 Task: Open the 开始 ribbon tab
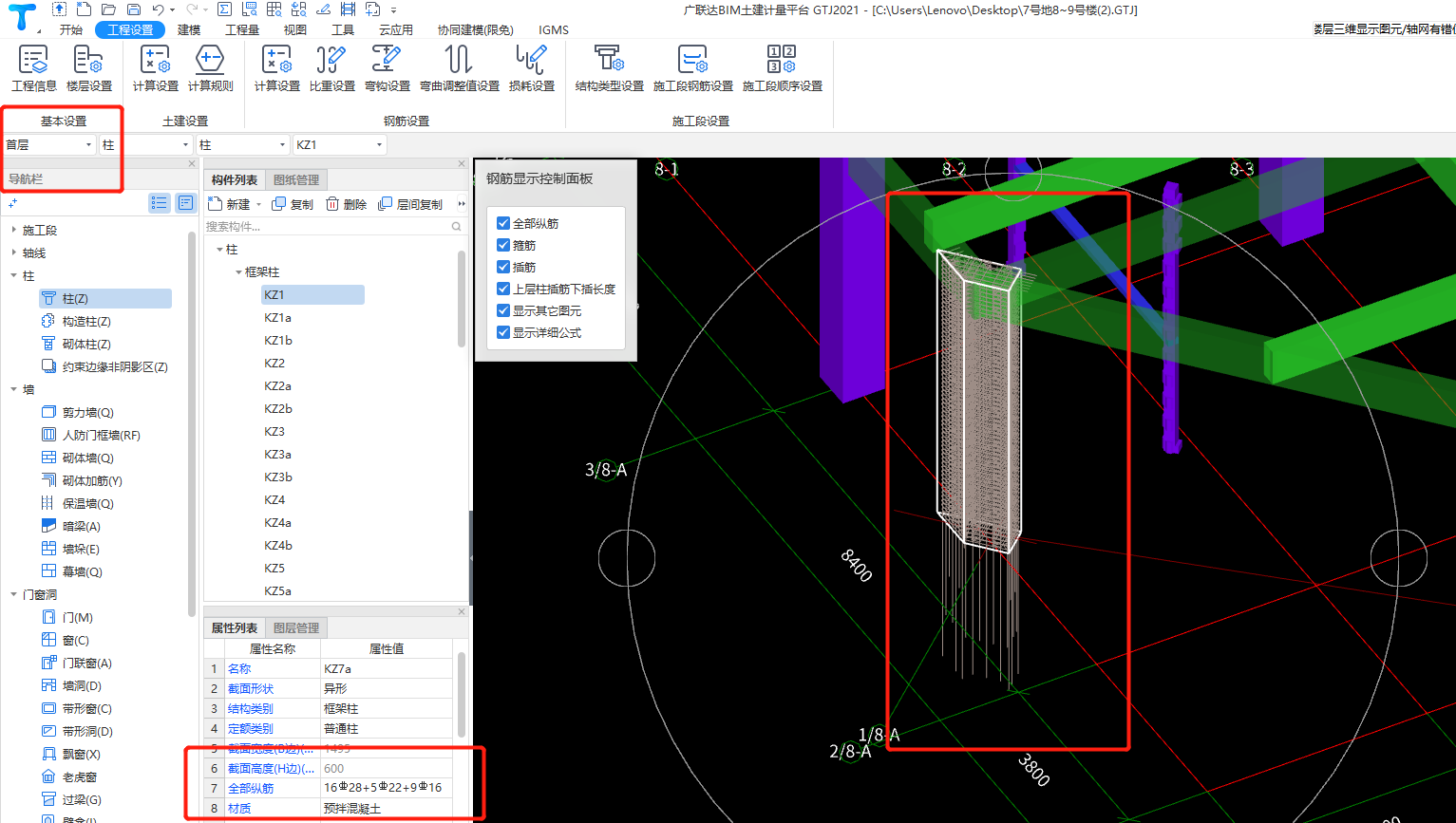coord(70,29)
